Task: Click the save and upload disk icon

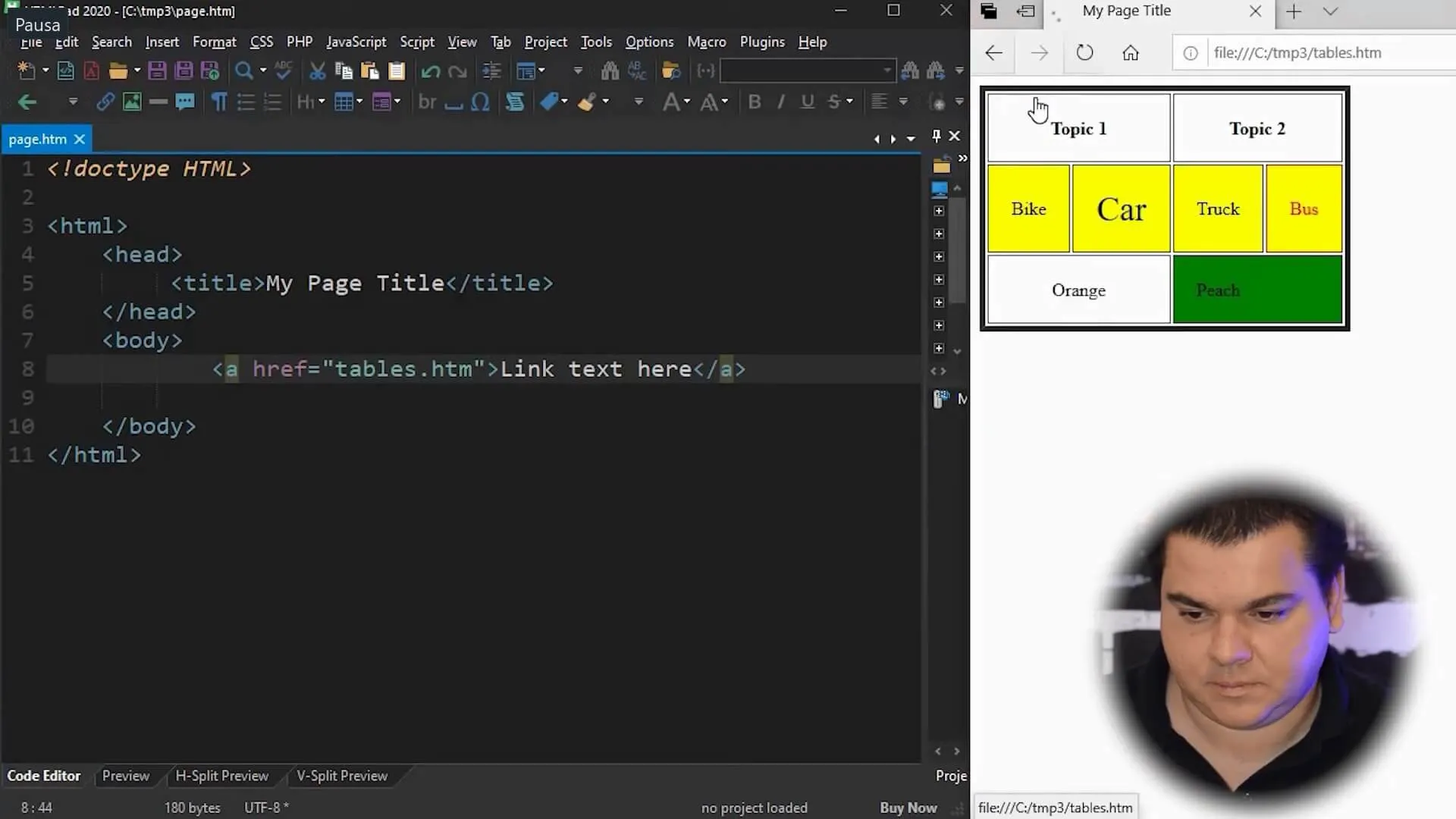Action: [x=210, y=71]
